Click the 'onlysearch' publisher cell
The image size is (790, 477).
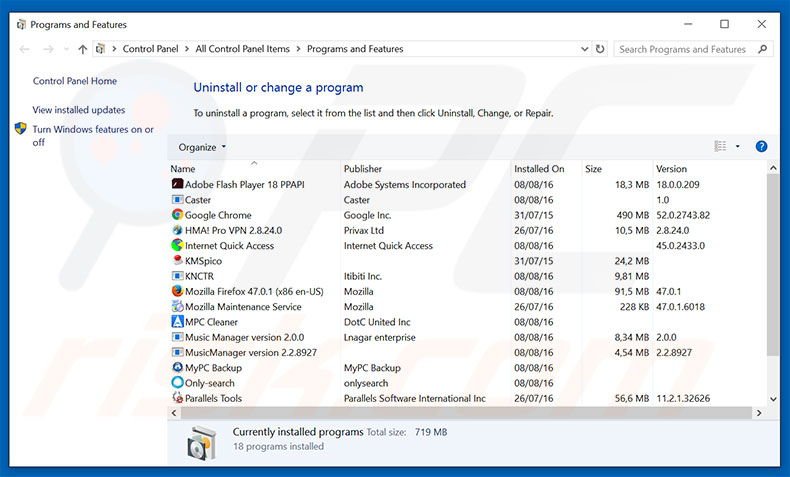pos(366,383)
